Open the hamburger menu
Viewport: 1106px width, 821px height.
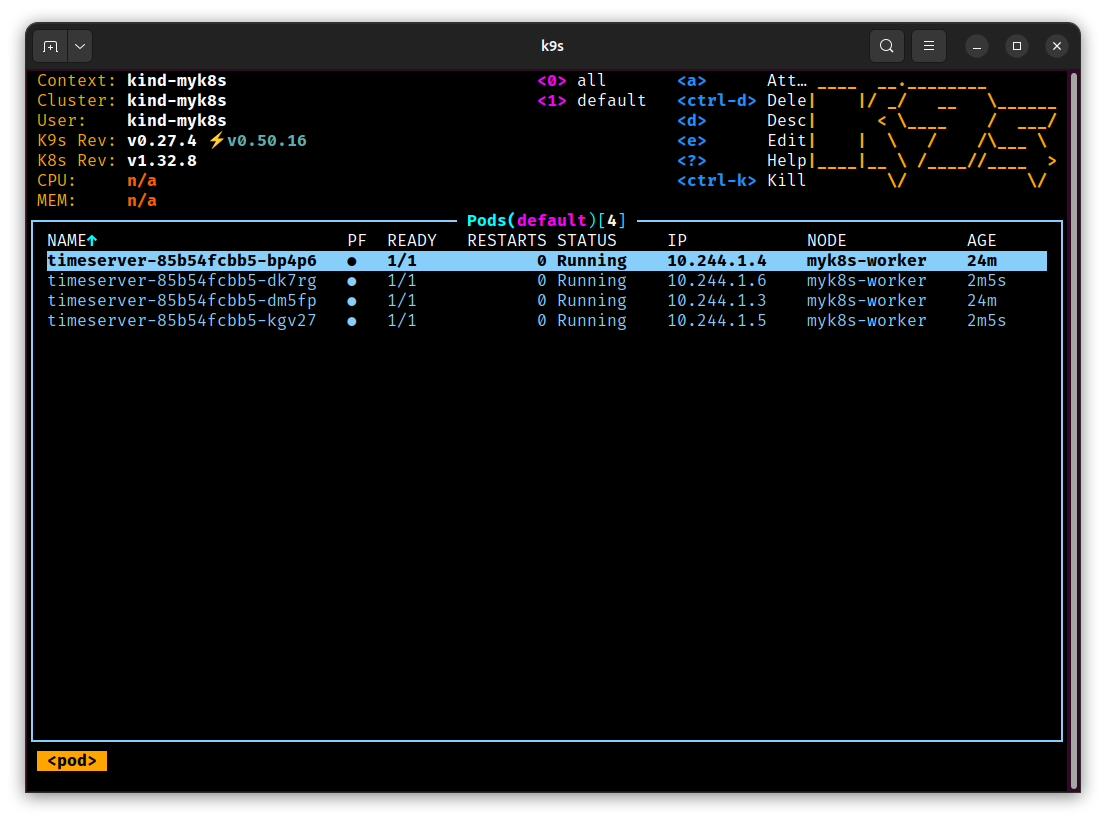(929, 47)
